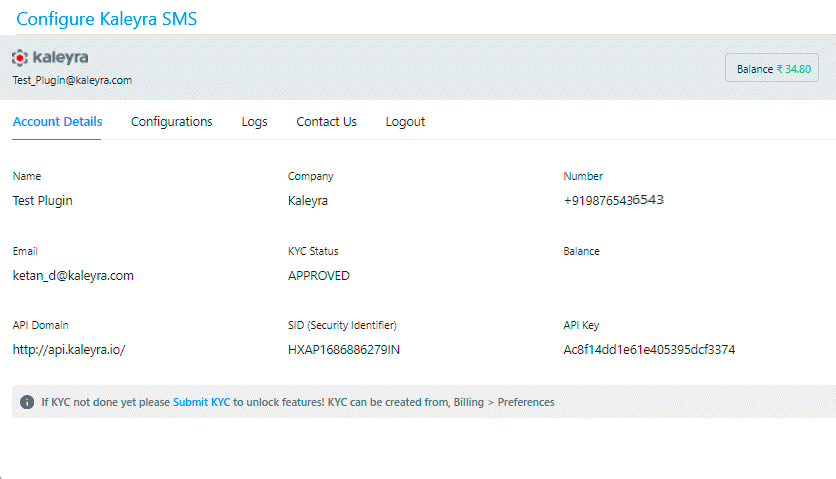Click the KYC status APPROVED

click(x=319, y=276)
